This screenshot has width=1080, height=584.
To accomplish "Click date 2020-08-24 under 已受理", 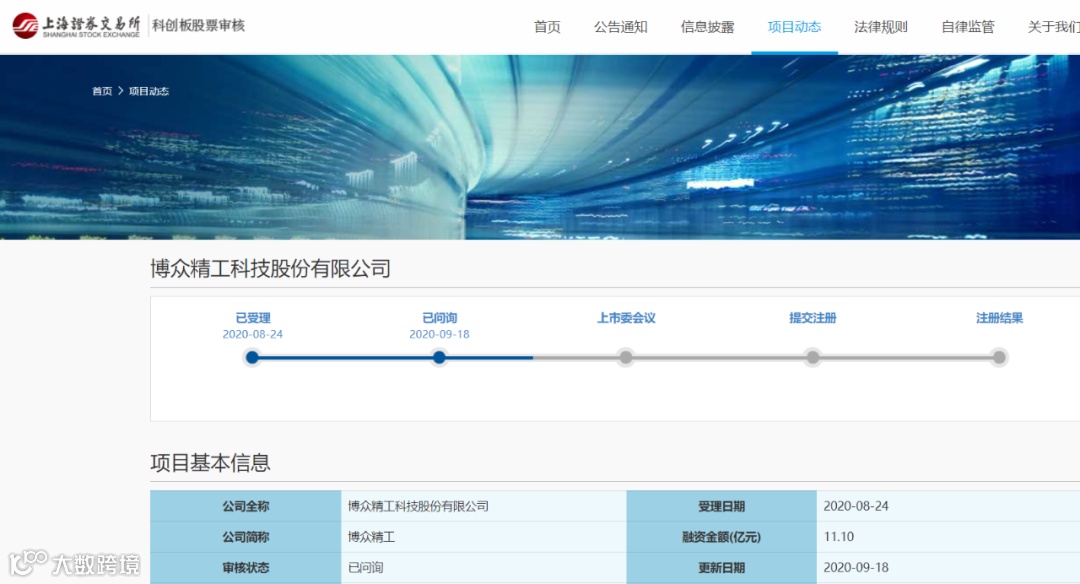I will point(252,334).
